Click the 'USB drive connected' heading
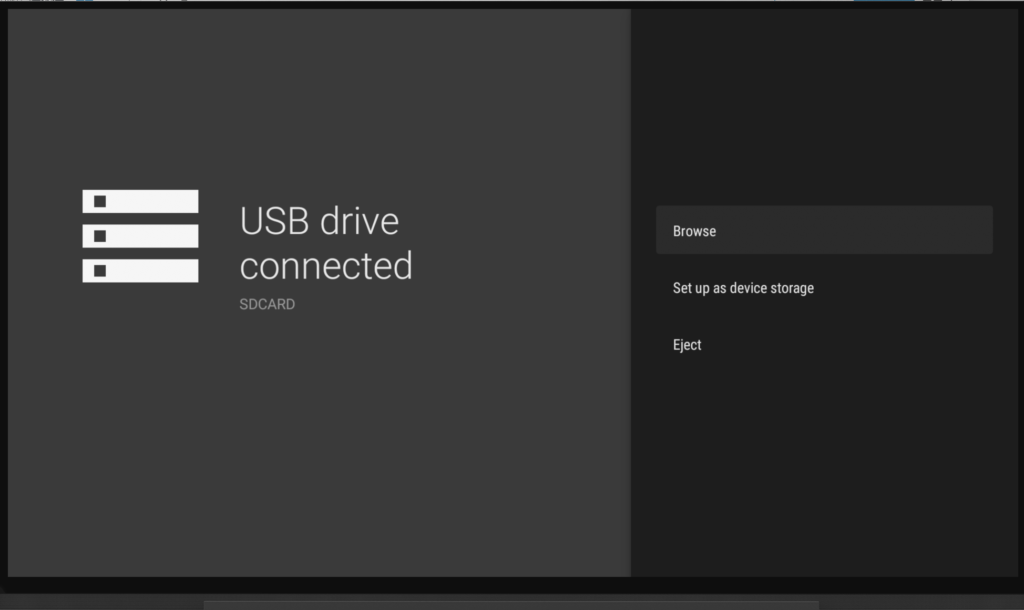 coord(326,243)
